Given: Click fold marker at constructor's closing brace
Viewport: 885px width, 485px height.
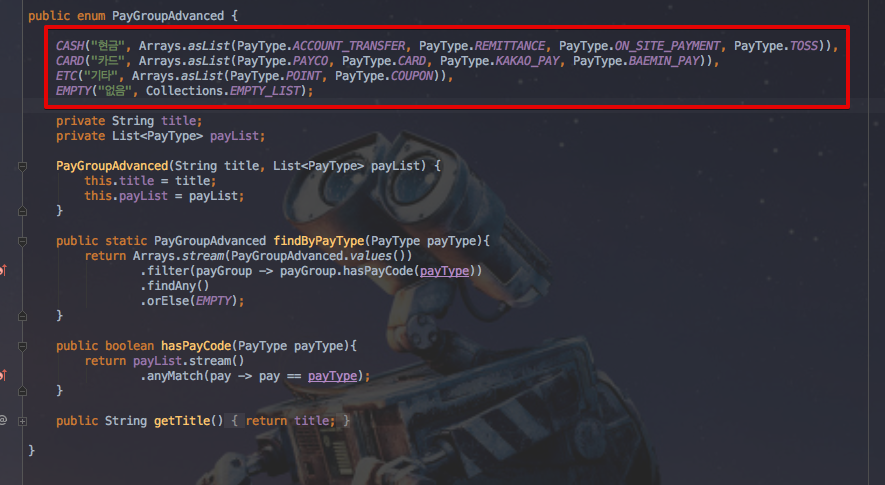Looking at the screenshot, I should (23, 211).
